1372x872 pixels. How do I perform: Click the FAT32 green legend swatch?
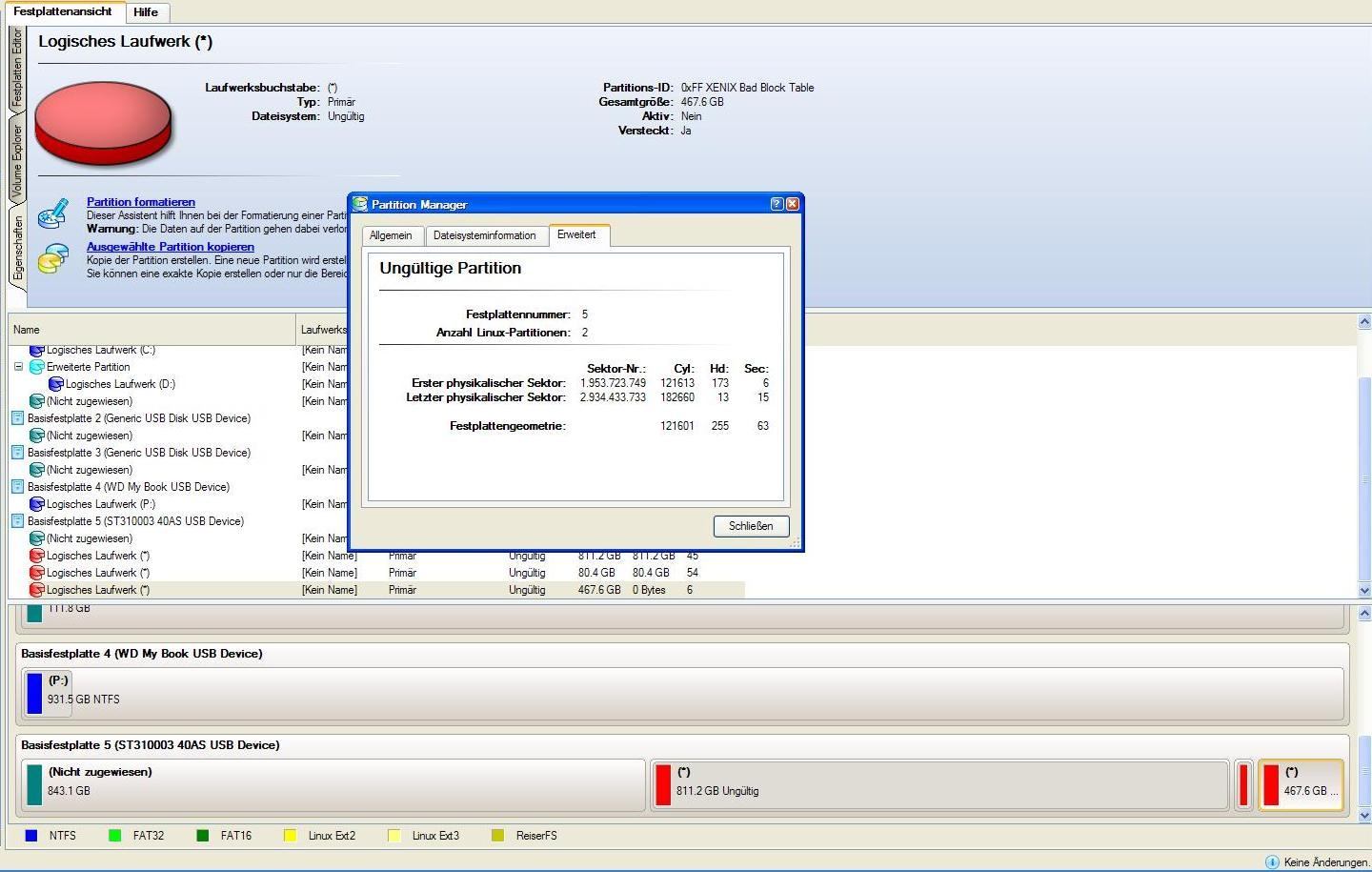point(115,836)
